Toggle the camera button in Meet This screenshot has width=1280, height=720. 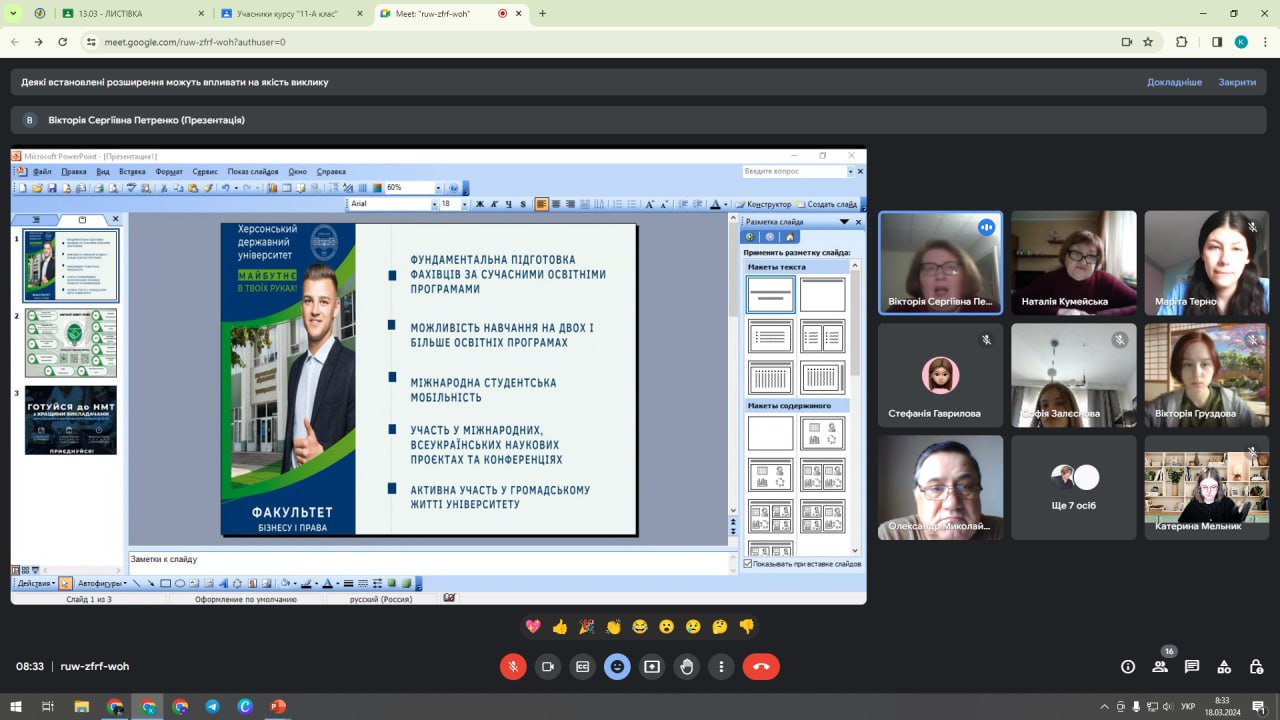548,667
